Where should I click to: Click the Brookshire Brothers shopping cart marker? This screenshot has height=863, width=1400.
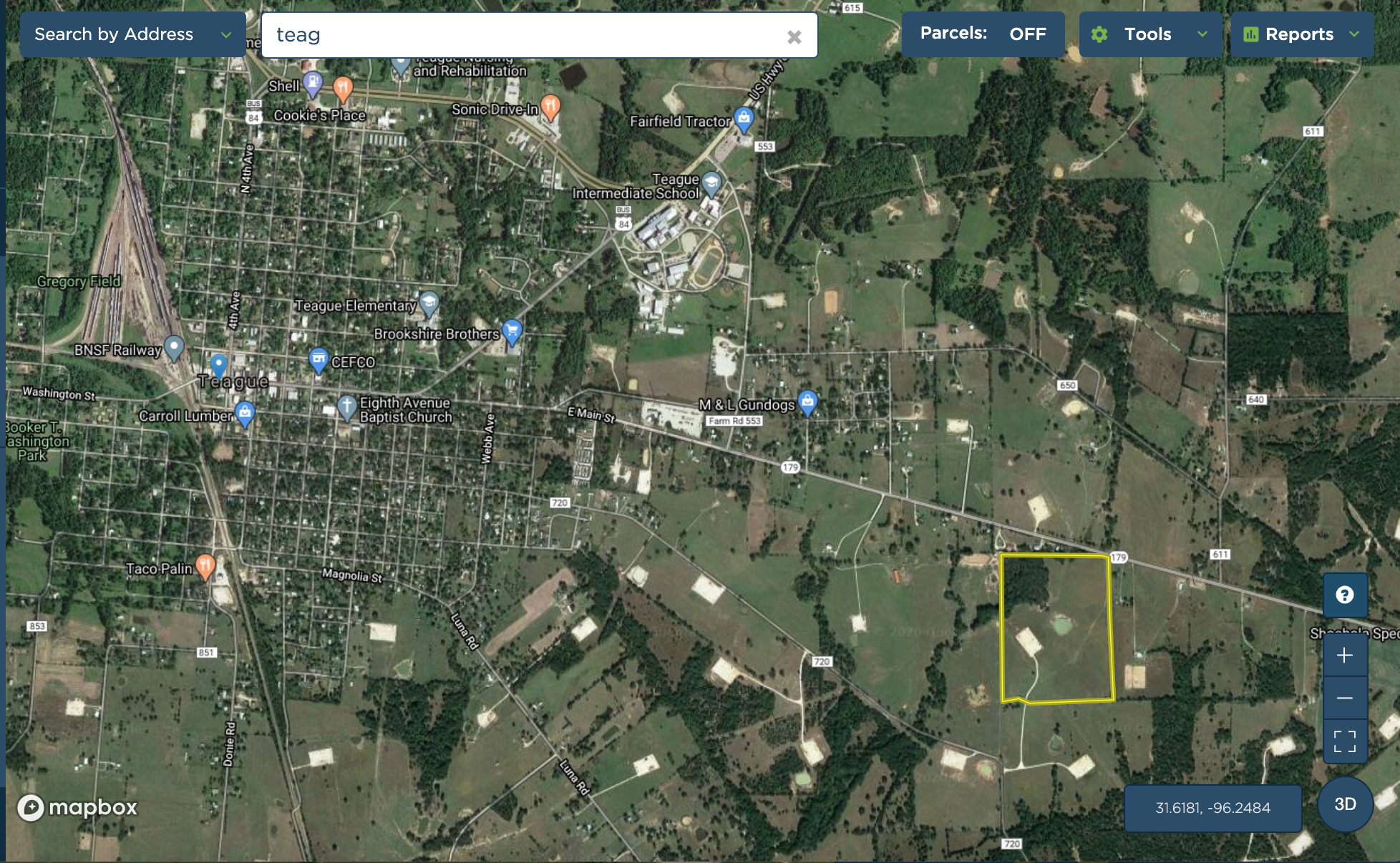pos(512,331)
